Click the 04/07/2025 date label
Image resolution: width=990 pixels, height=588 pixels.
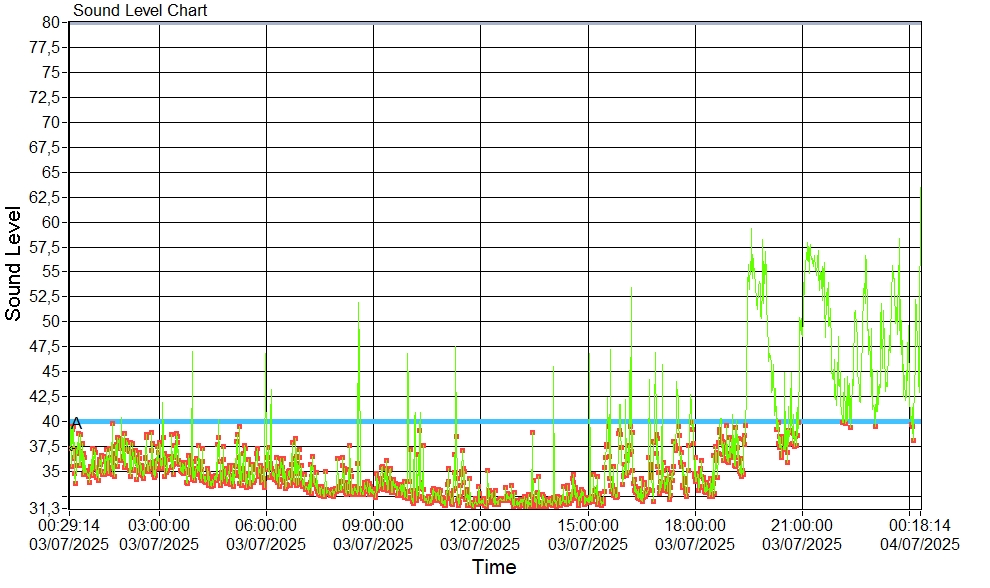point(920,544)
